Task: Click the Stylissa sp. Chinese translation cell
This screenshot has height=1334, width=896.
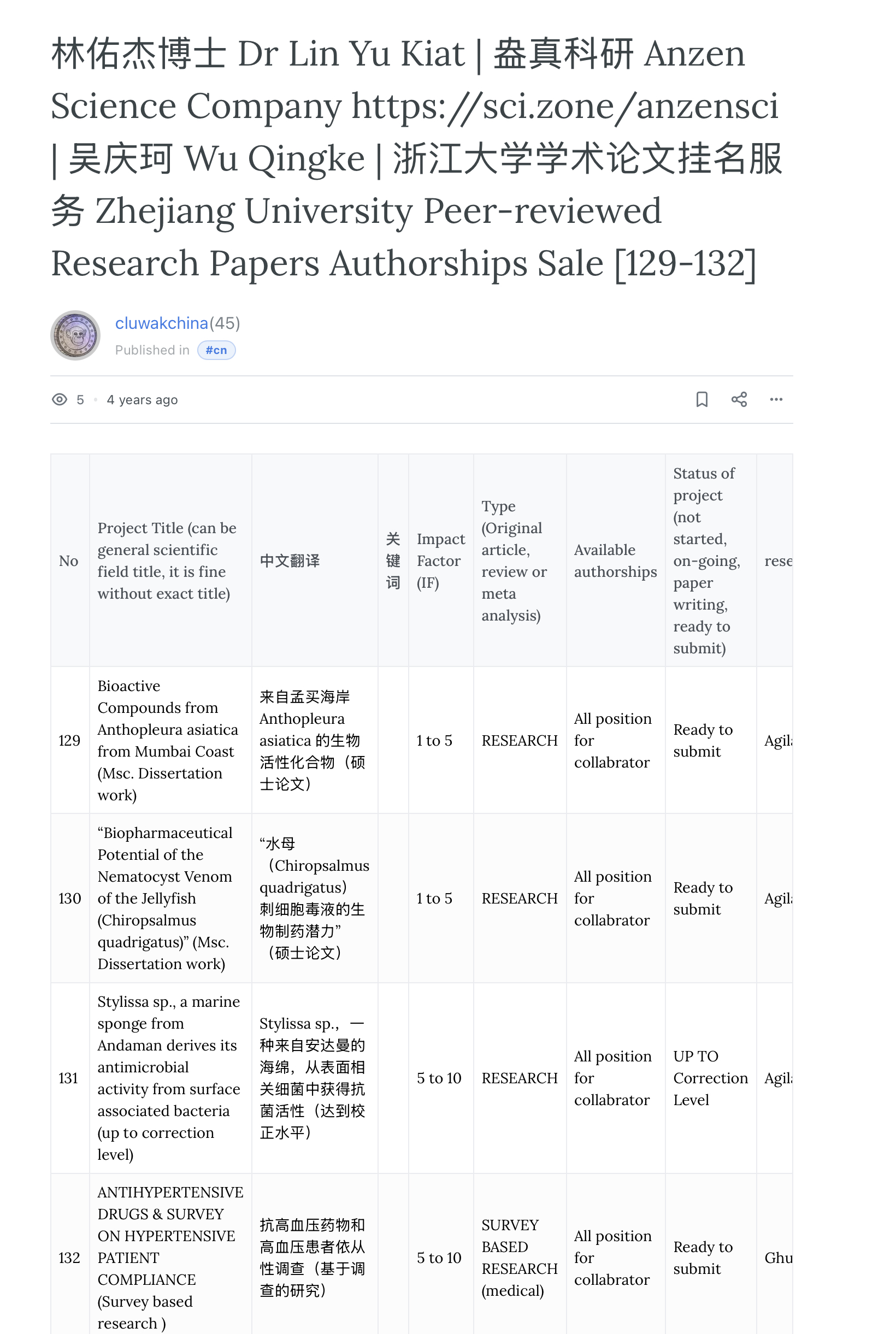Action: coord(313,1078)
